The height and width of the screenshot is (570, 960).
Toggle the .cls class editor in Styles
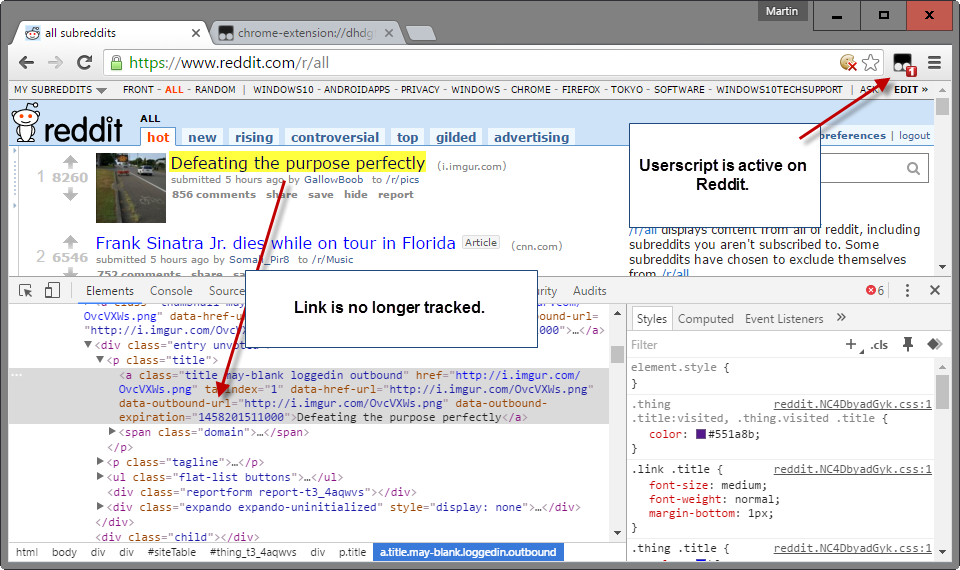879,345
